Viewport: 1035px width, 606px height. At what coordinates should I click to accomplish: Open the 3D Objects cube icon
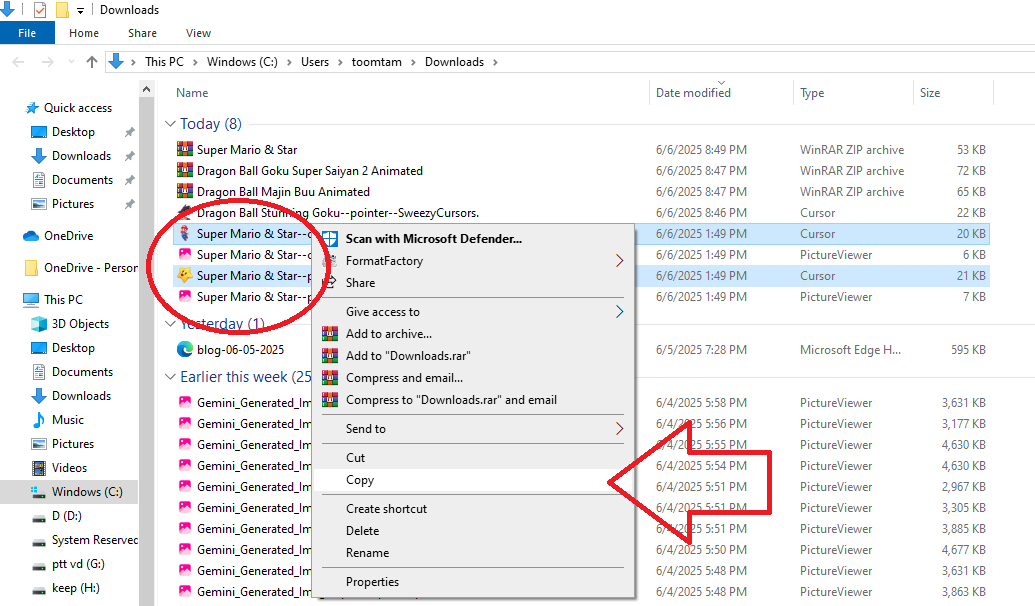click(x=39, y=323)
